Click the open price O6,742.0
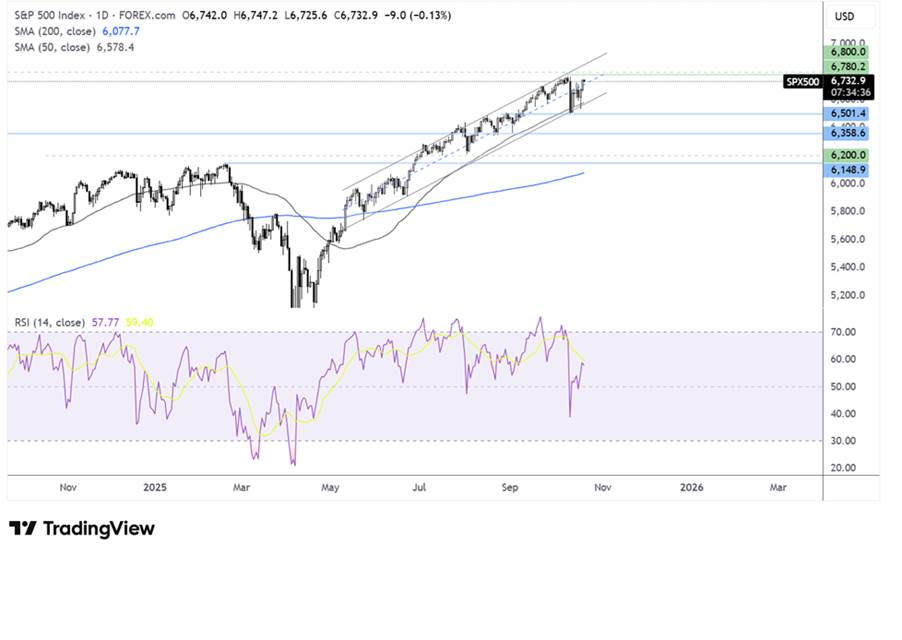The image size is (902, 640). click(x=205, y=16)
